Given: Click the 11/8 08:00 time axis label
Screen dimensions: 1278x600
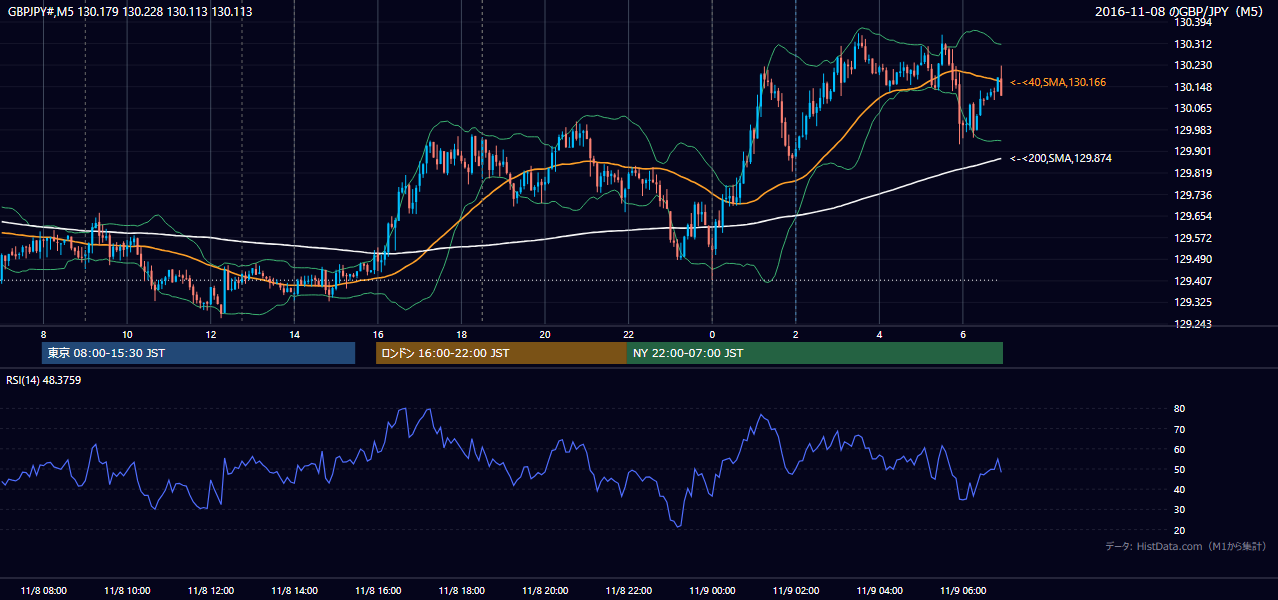Looking at the screenshot, I should pos(43,591).
